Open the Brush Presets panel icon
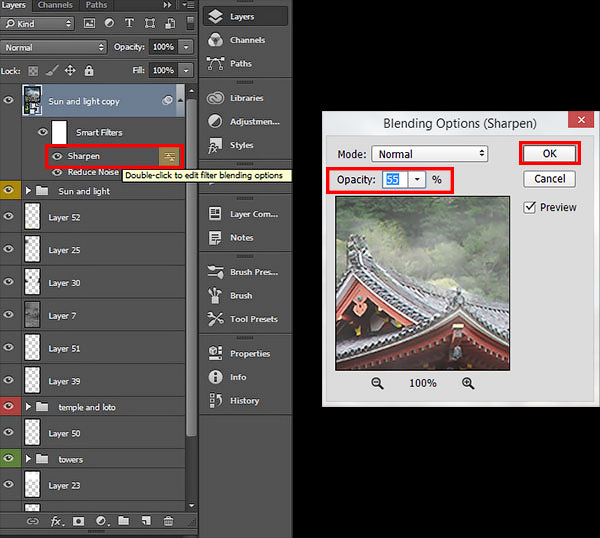This screenshot has height=538, width=600. pyautogui.click(x=215, y=272)
